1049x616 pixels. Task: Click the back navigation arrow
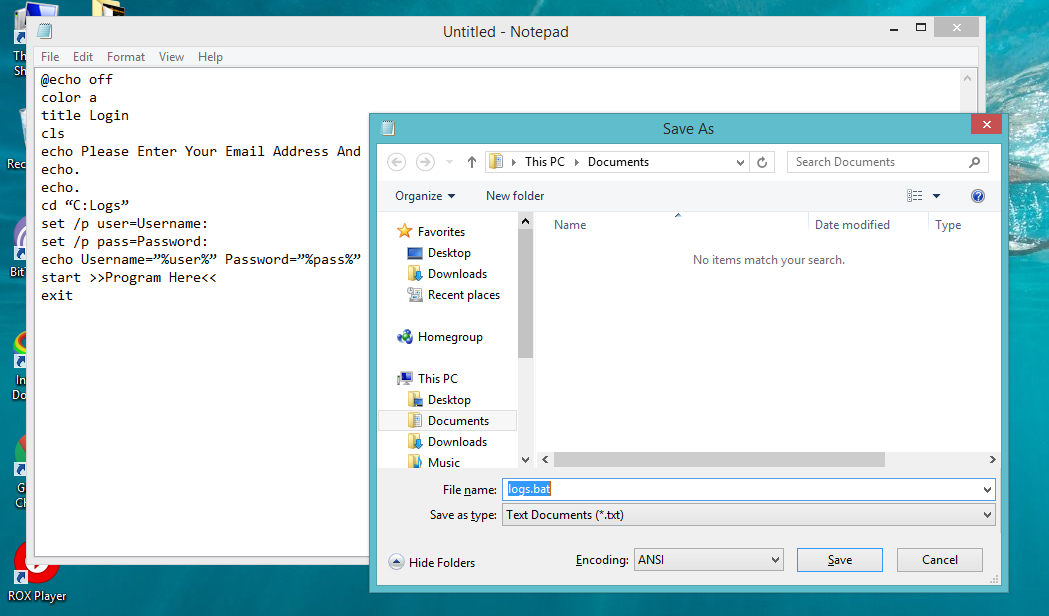[396, 161]
